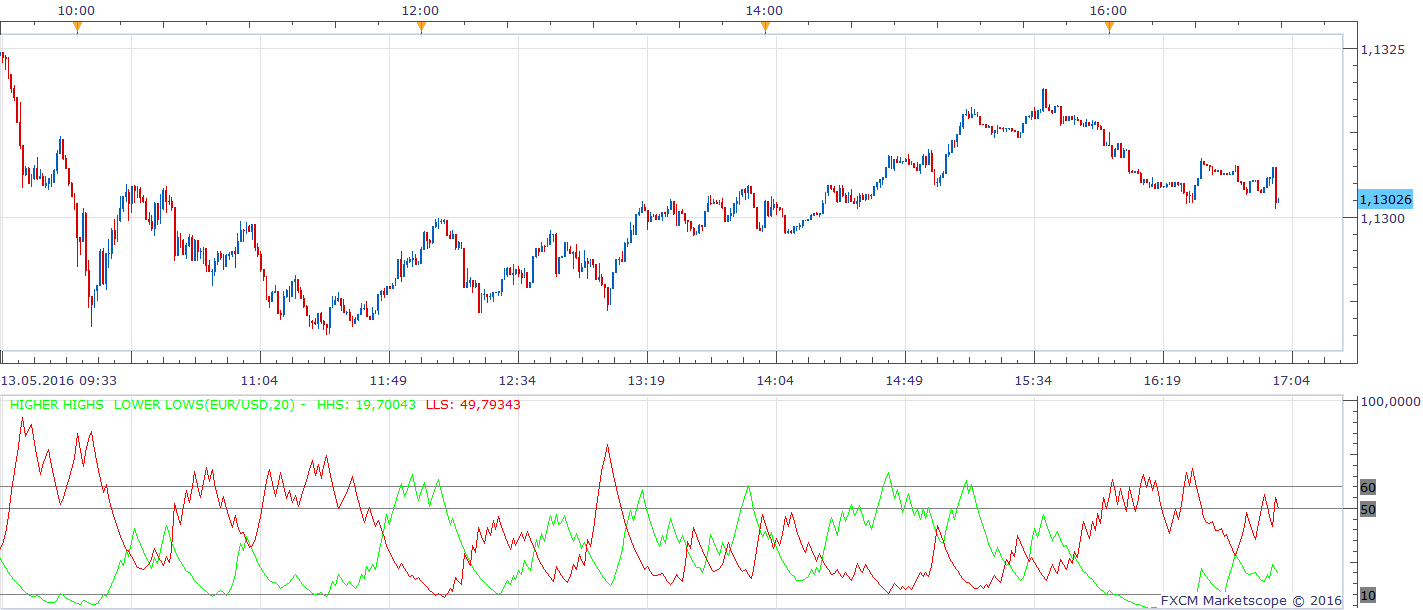Click the 14:00 orange time marker
The image size is (1423, 610).
click(765, 28)
